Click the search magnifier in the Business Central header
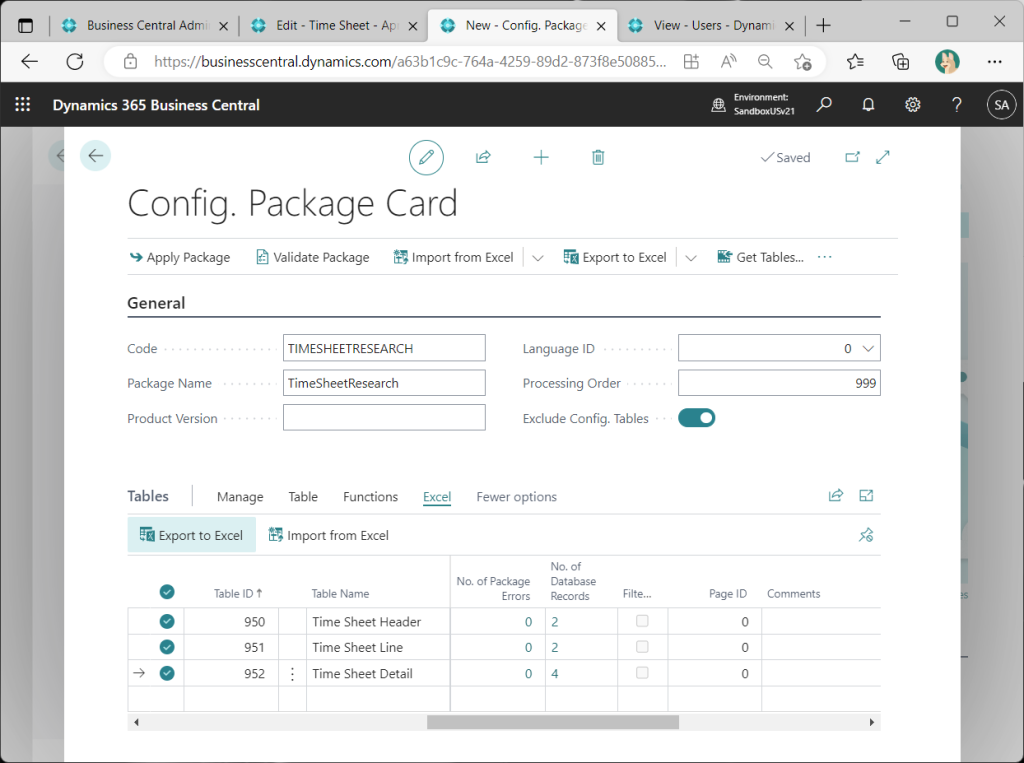This screenshot has height=763, width=1024. pyautogui.click(x=824, y=105)
